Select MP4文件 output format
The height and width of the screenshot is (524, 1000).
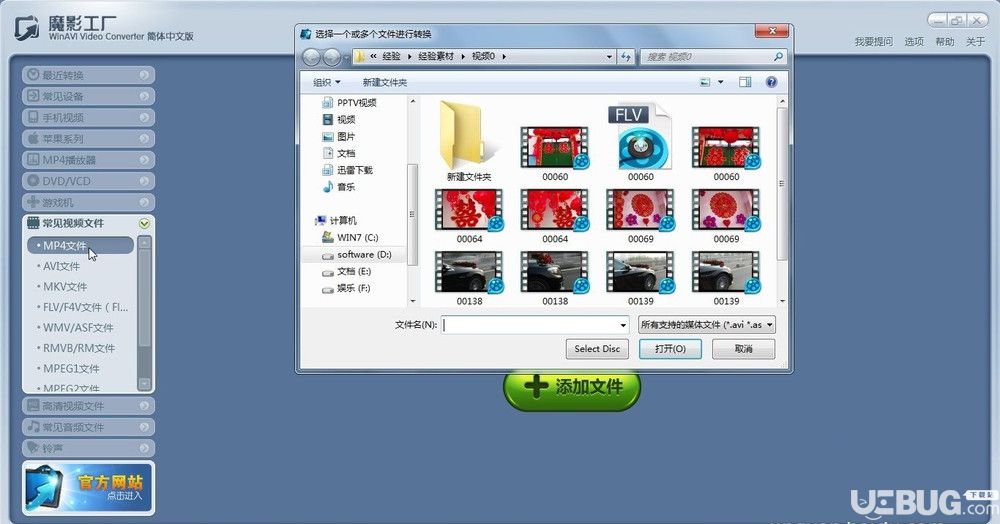(80, 245)
